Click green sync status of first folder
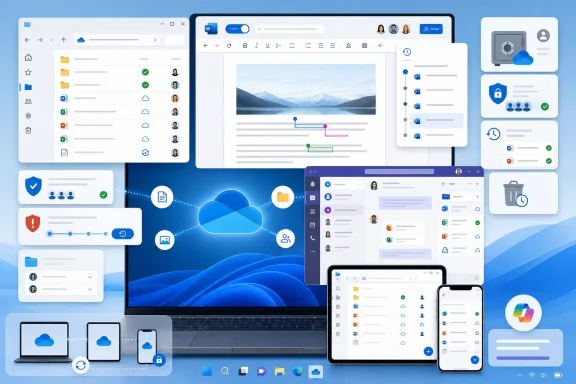 pos(145,72)
